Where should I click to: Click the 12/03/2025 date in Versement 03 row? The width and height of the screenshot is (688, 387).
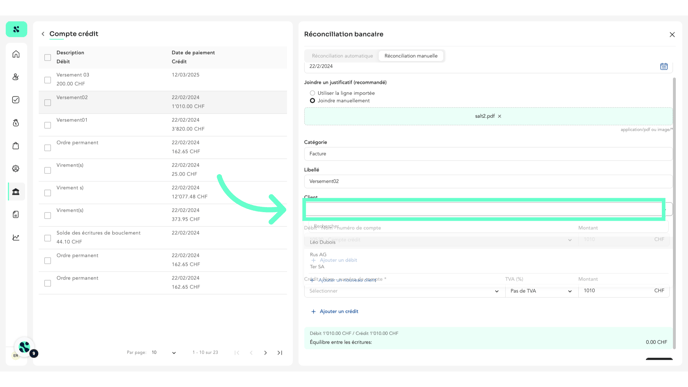tap(185, 75)
